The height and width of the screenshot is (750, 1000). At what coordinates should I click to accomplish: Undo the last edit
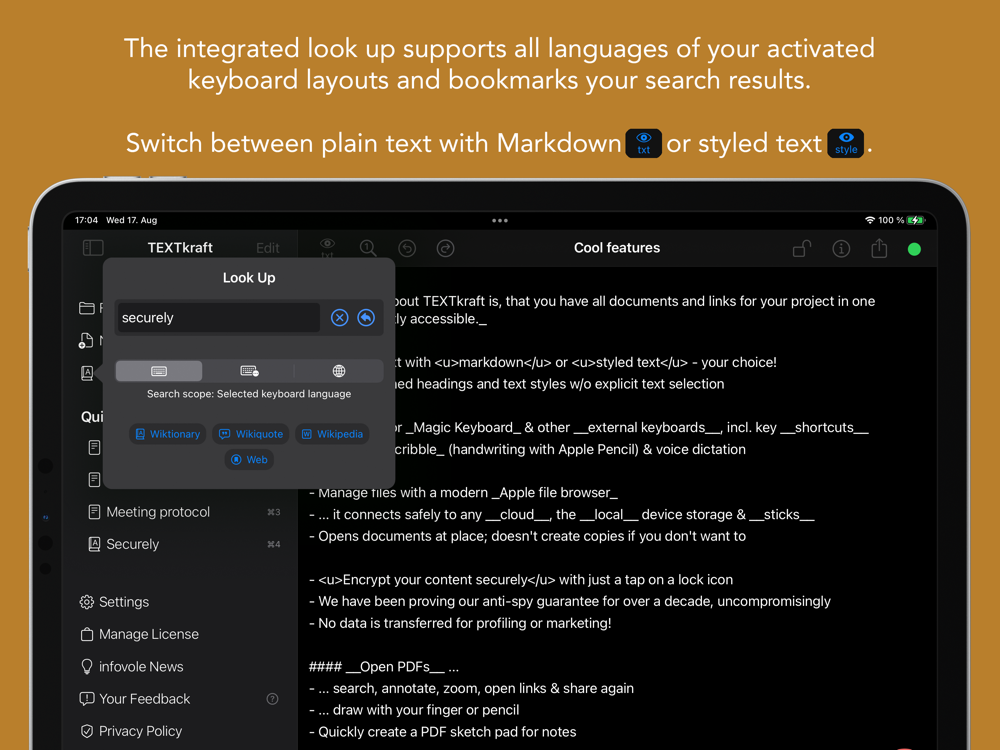(407, 248)
